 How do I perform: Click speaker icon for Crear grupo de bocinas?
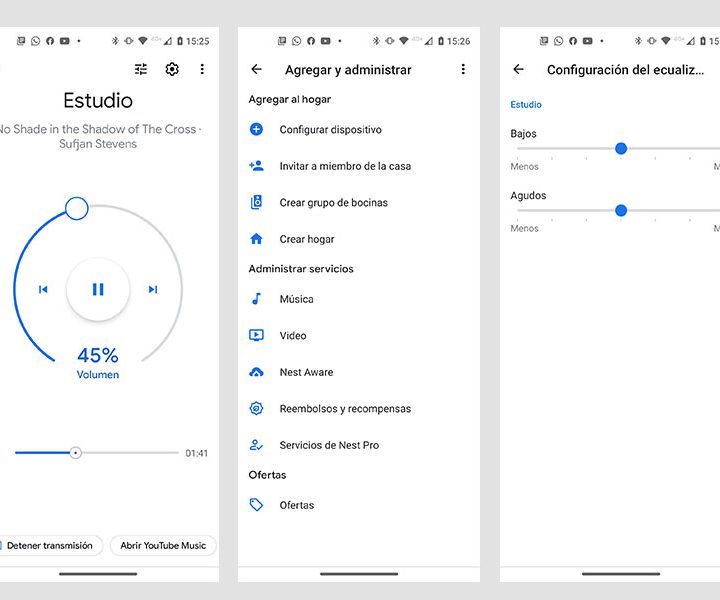(256, 202)
